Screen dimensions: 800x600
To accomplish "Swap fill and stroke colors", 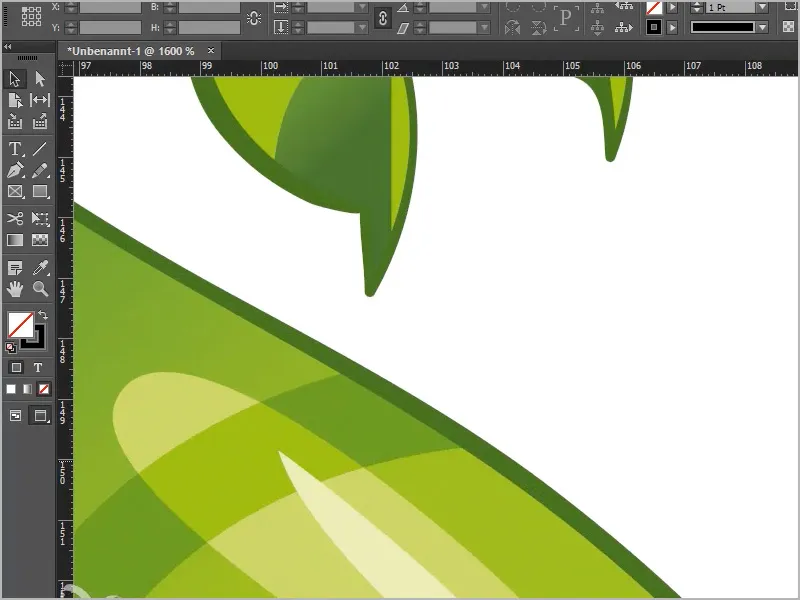I will tap(43, 315).
